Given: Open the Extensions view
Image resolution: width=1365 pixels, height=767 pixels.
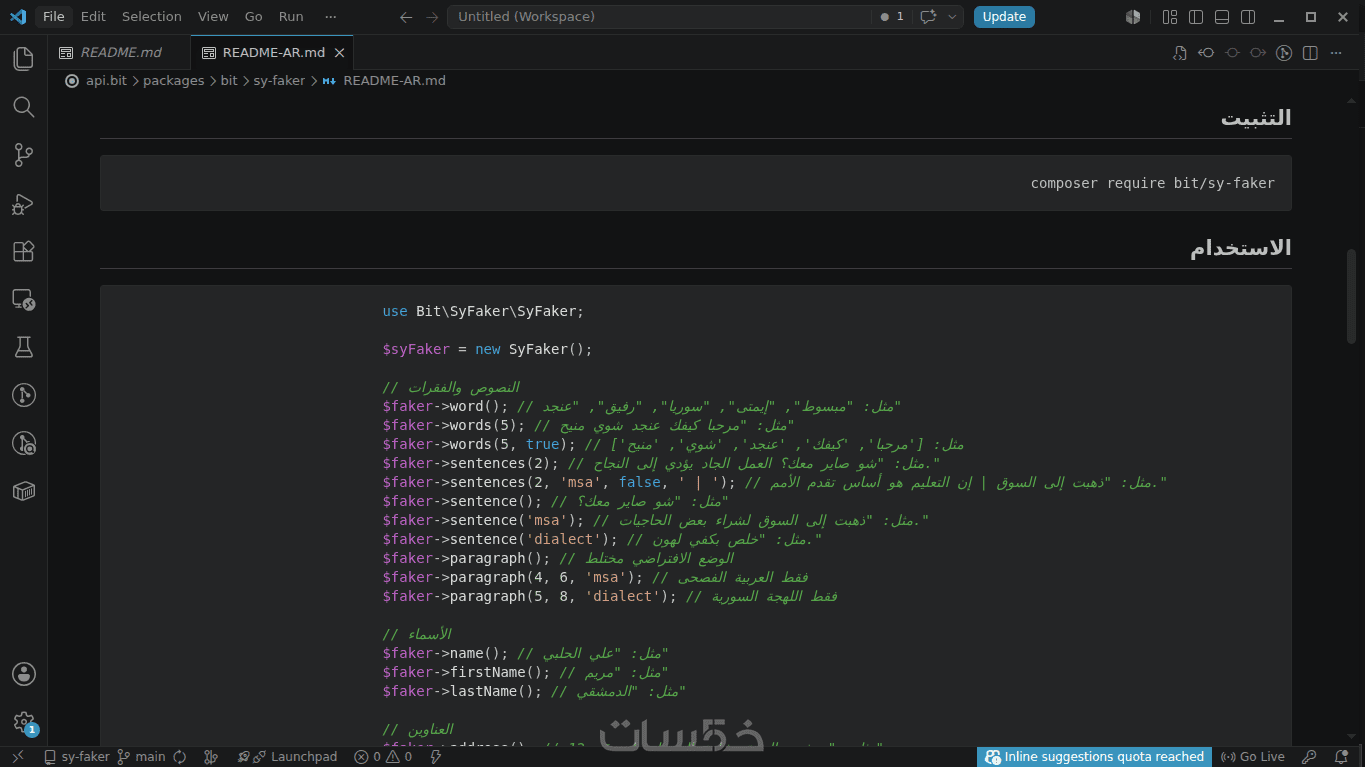Looking at the screenshot, I should pyautogui.click(x=23, y=251).
